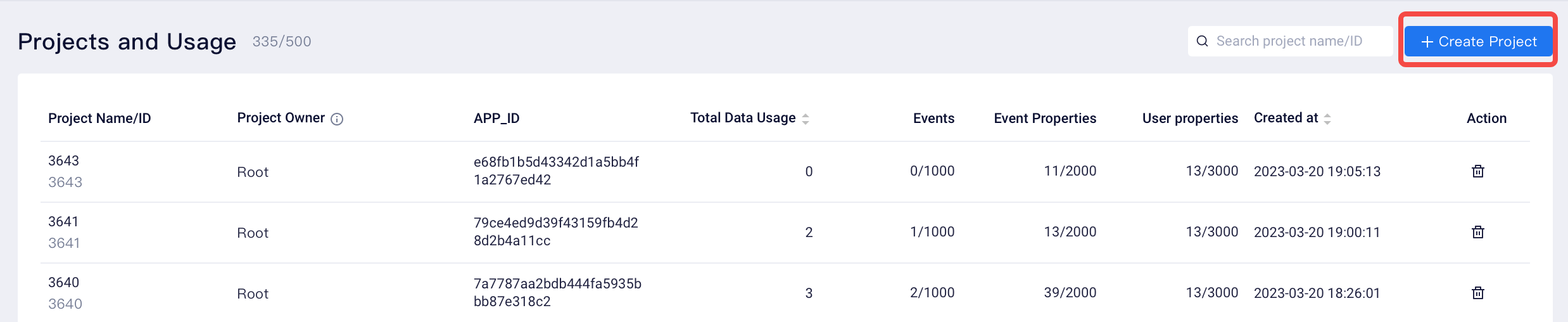
Task: Click the Create Project button
Action: (x=1478, y=41)
